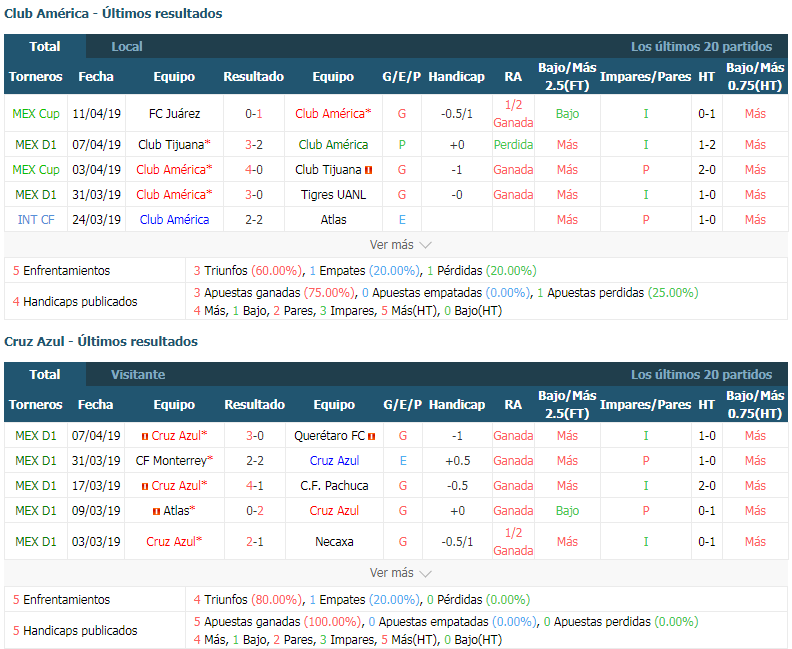This screenshot has height=649, width=792.
Task: Click the blue Cruz Azul link on 31/03/19
Action: pos(334,461)
